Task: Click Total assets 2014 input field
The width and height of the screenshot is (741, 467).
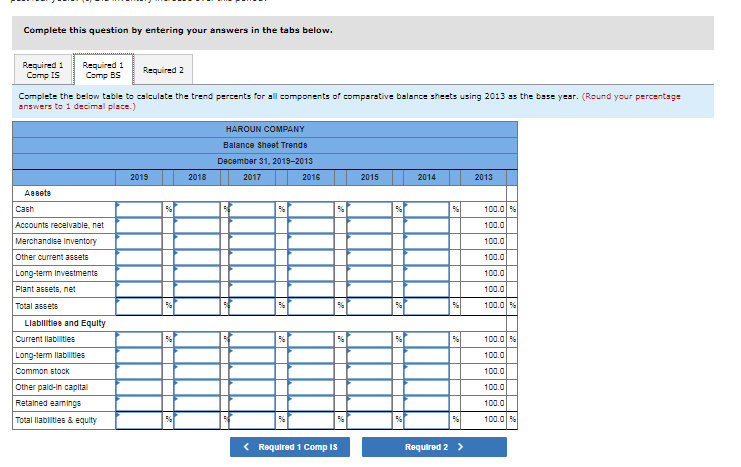Action: [427, 306]
